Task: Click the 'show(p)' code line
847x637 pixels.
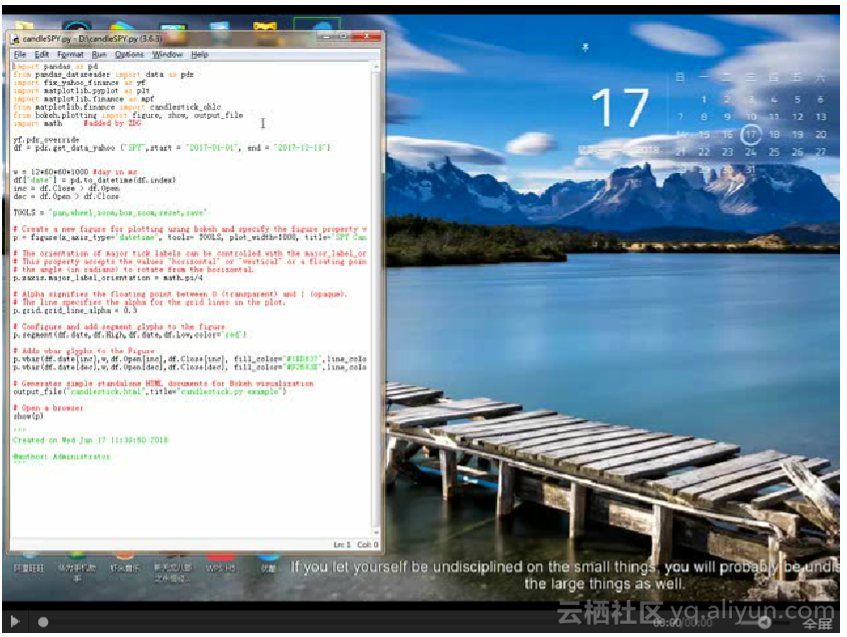Action: point(28,416)
